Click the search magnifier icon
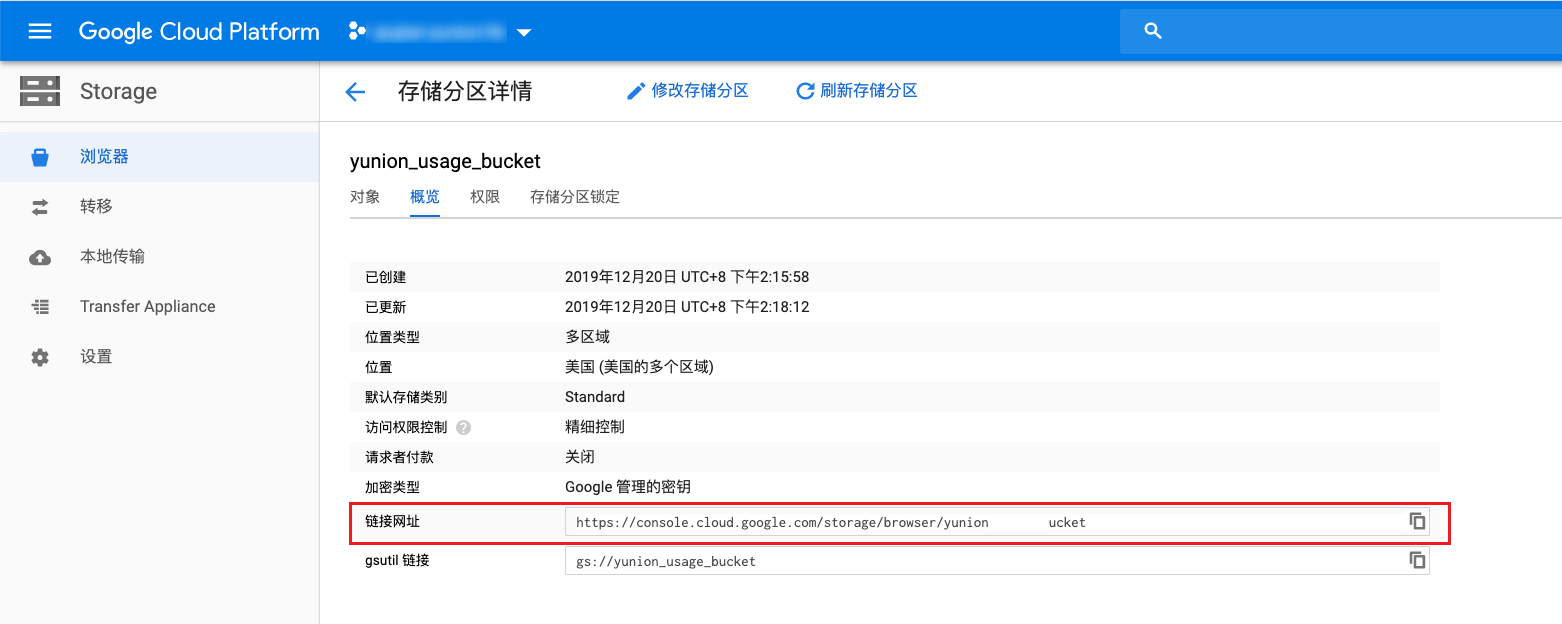 [x=1153, y=32]
